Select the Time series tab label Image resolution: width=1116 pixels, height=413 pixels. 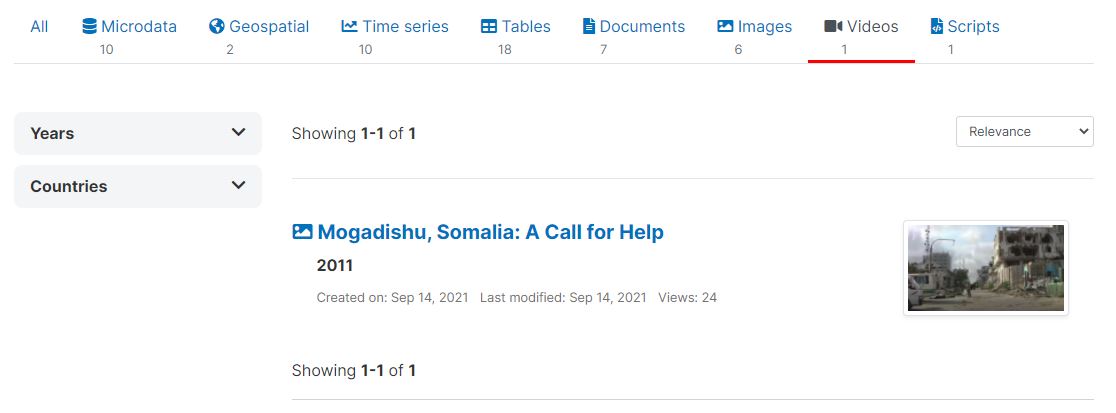coord(405,27)
